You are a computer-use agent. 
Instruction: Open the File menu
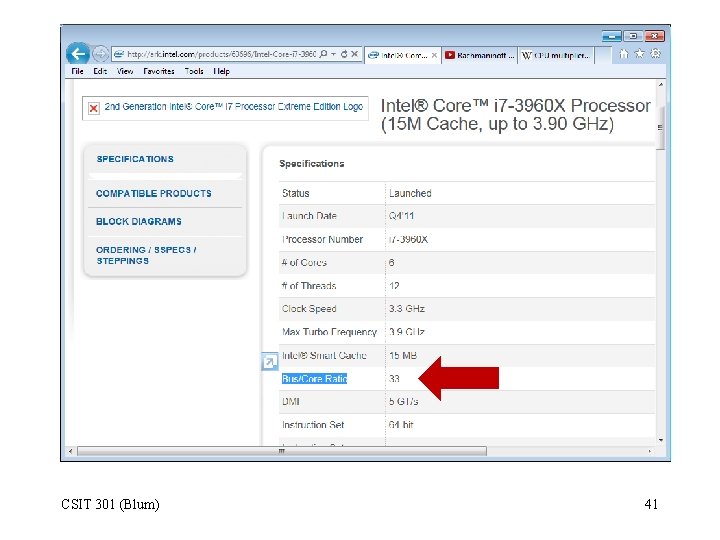click(77, 71)
